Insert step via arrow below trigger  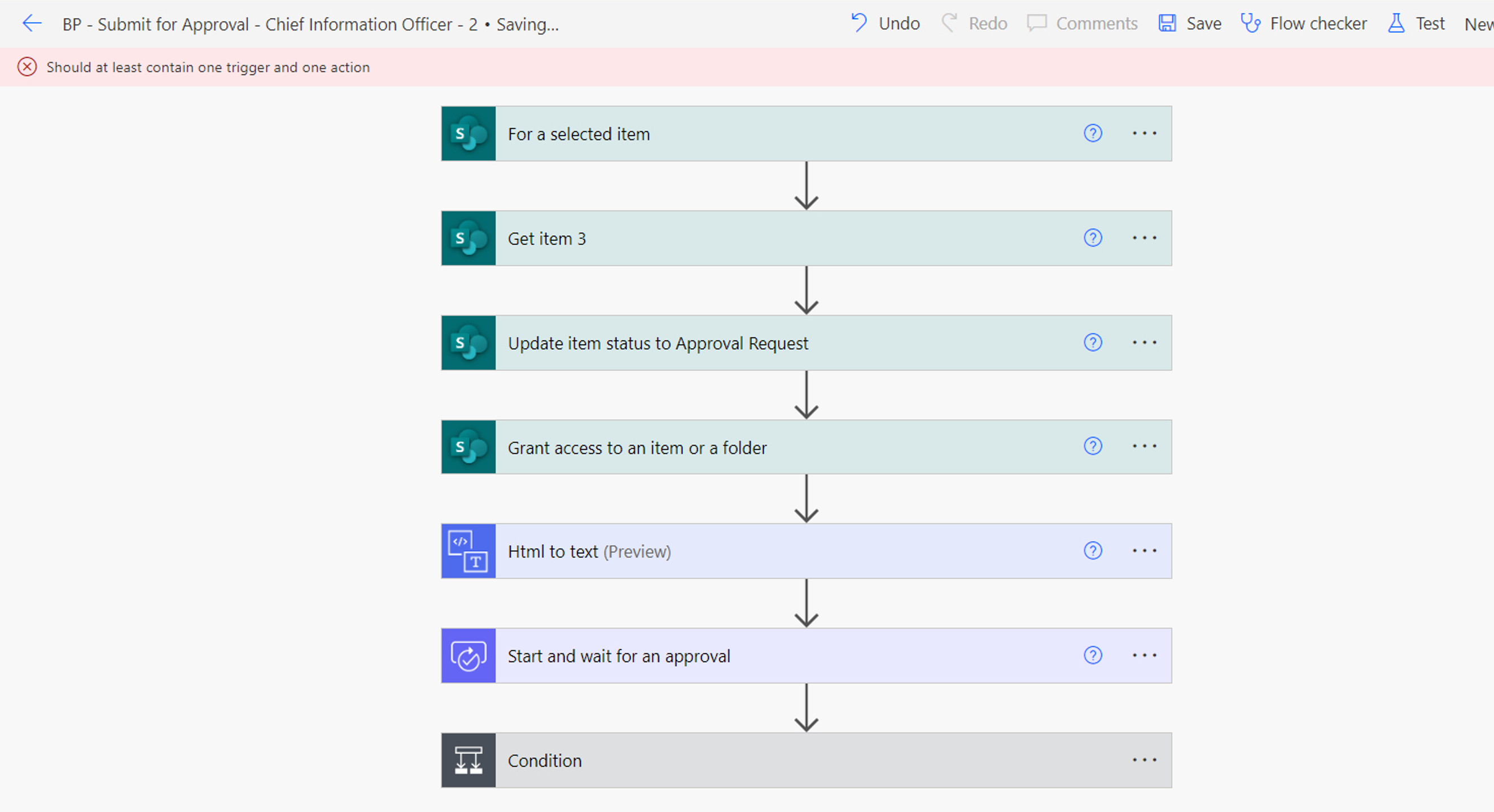point(806,187)
